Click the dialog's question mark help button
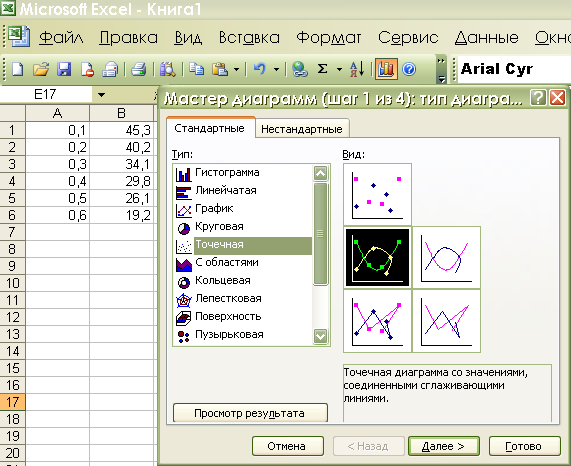 click(x=538, y=98)
